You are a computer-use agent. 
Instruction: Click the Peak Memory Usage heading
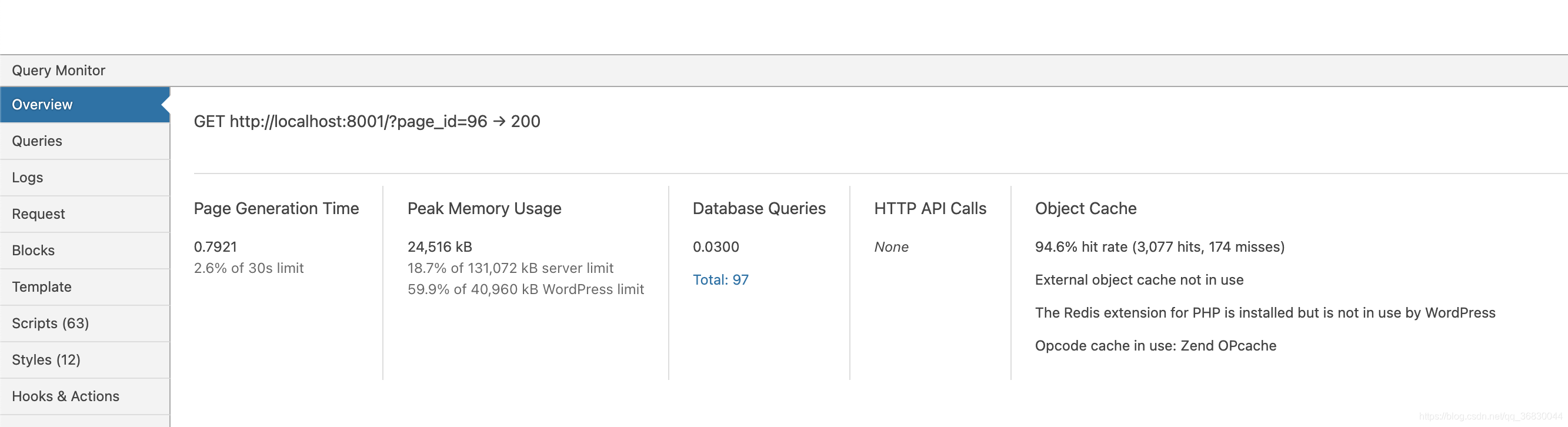tap(484, 209)
